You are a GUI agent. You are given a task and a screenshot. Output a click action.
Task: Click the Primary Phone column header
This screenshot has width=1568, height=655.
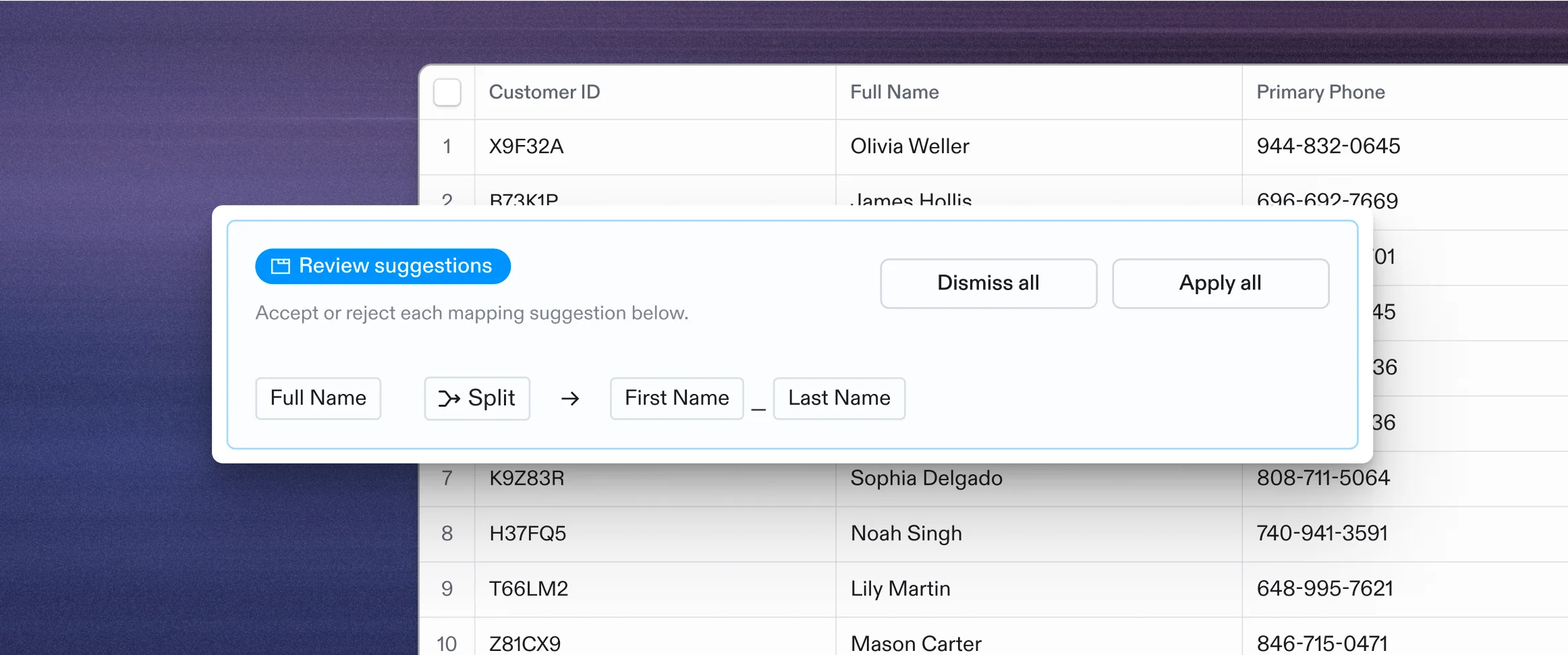pyautogui.click(x=1320, y=92)
